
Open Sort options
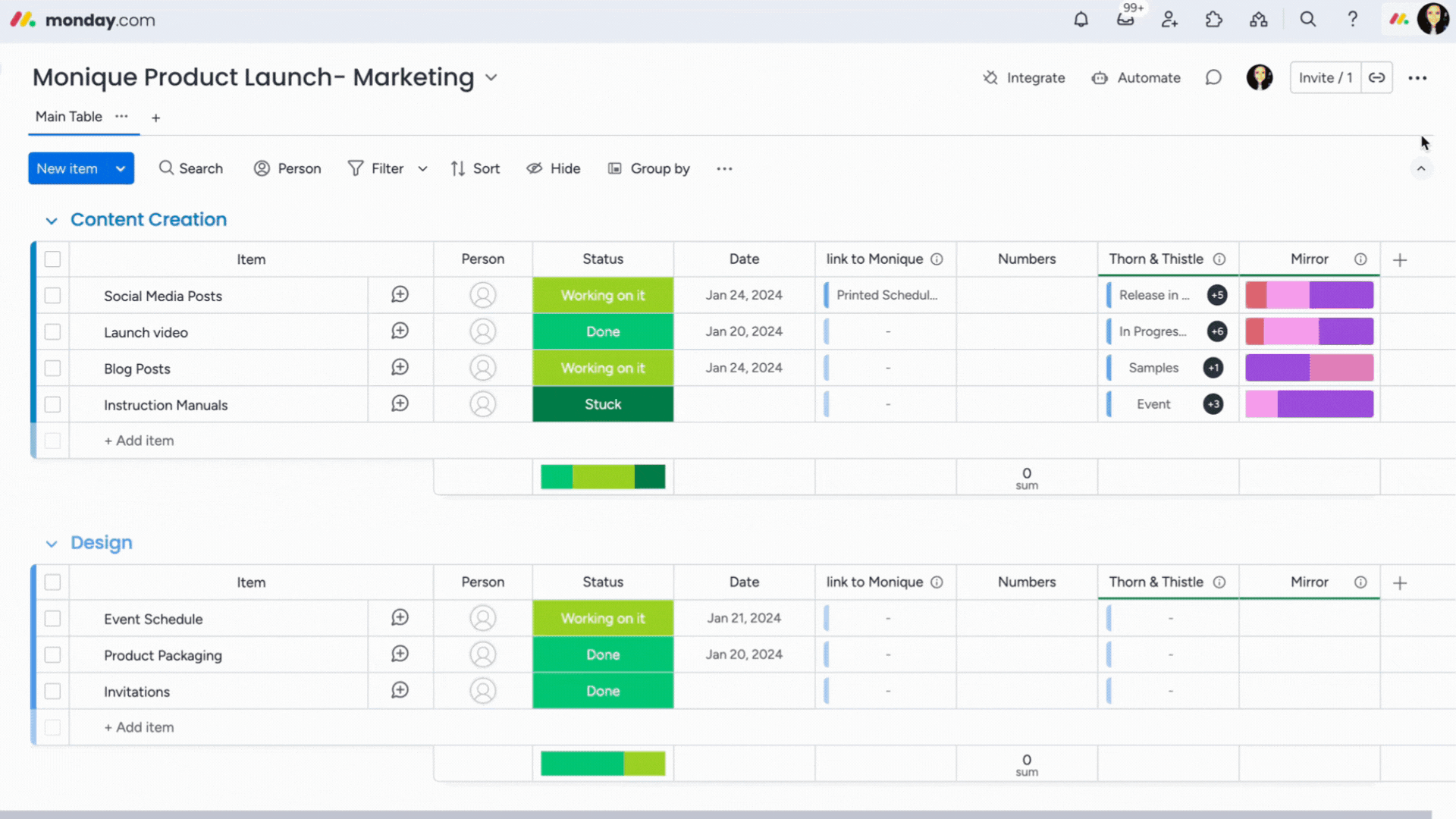(475, 168)
